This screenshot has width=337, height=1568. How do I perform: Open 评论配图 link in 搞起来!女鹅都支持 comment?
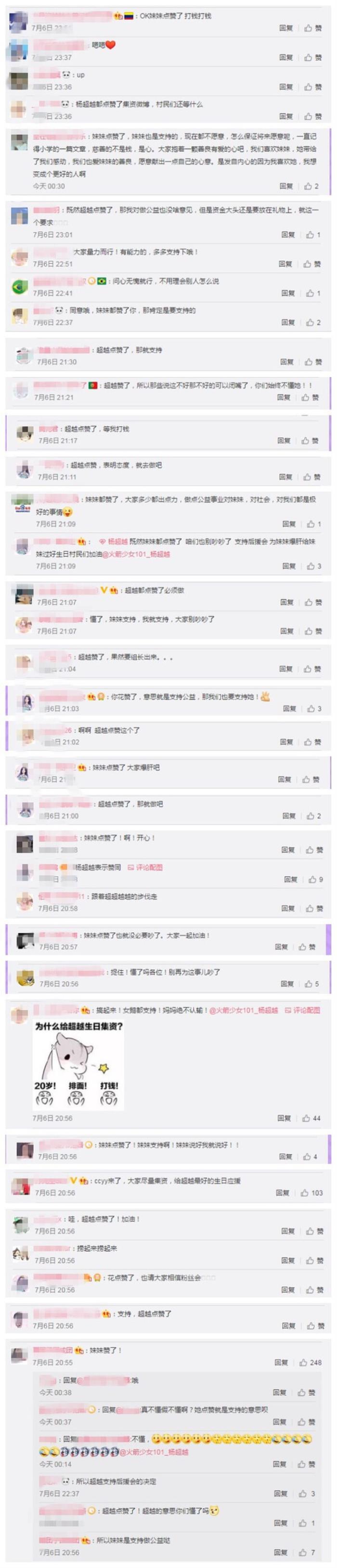click(302, 1010)
